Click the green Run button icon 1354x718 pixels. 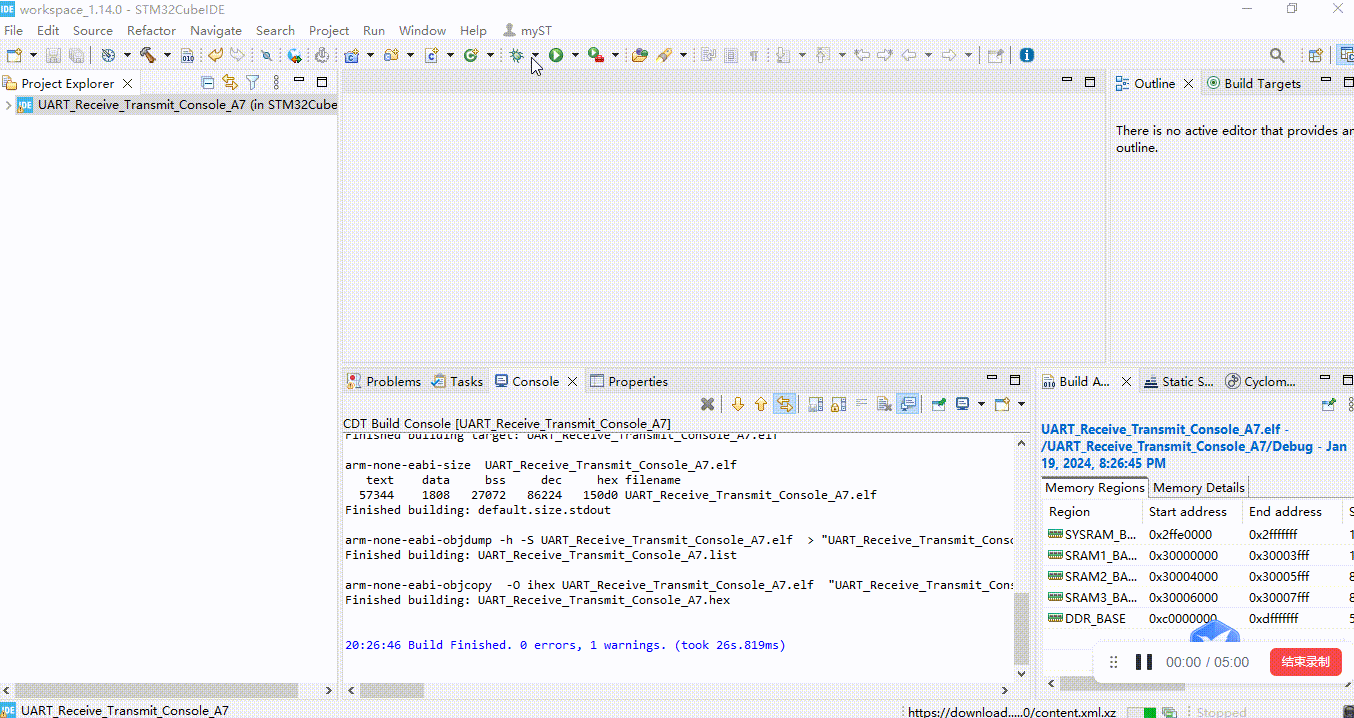click(556, 55)
